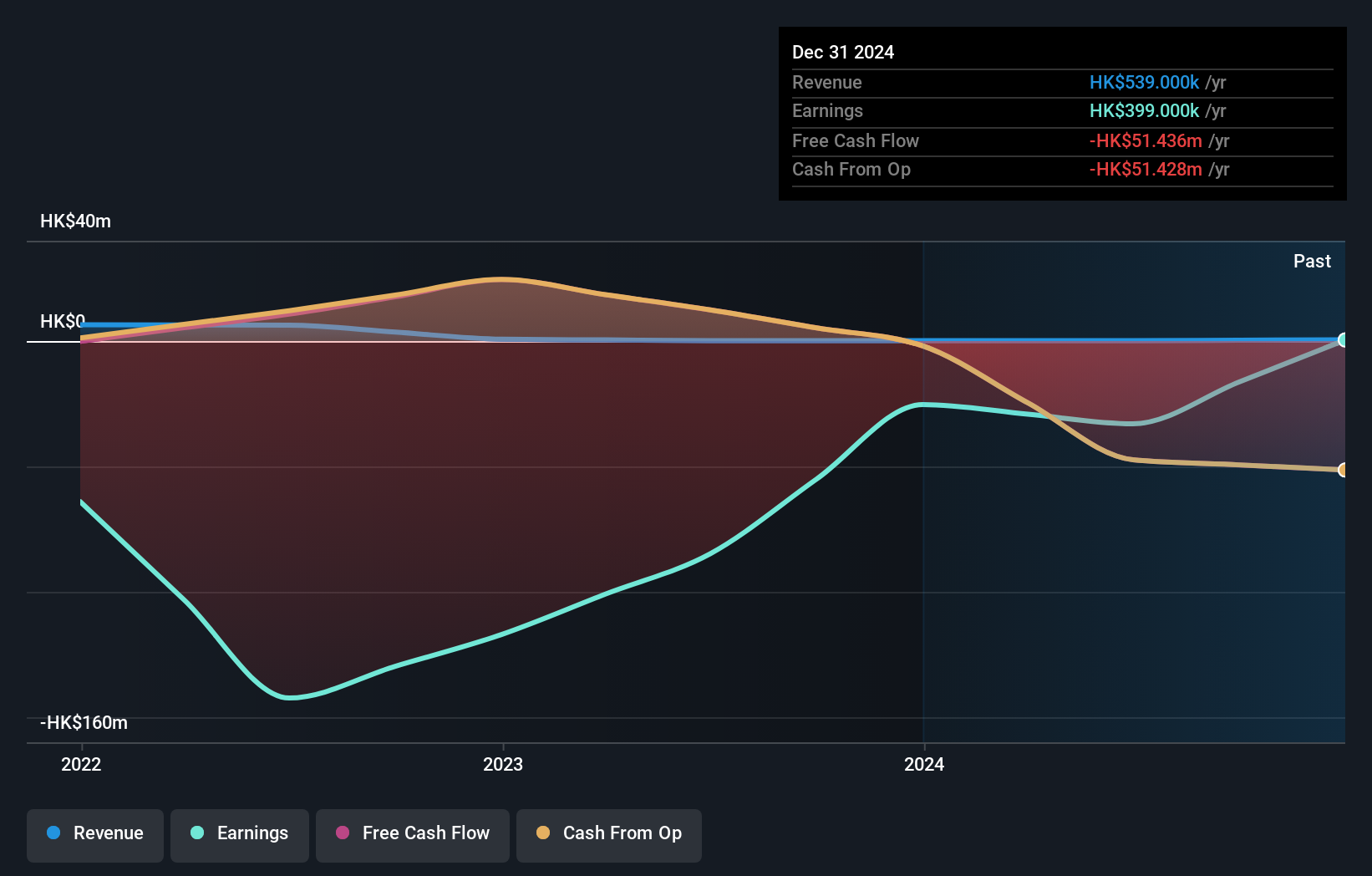Image resolution: width=1372 pixels, height=876 pixels.
Task: Click the pink Free Cash Flow legend dot
Action: pos(343,833)
